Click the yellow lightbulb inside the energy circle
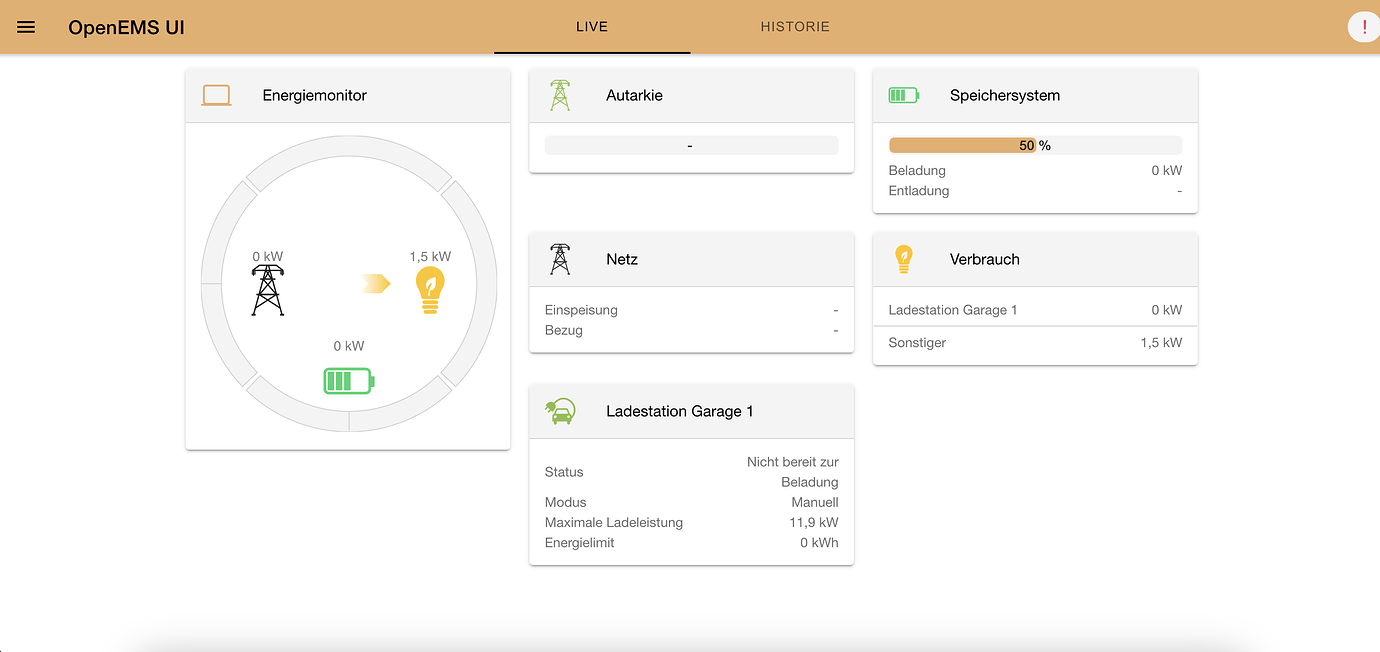Viewport: 1380px width, 652px height. tap(430, 290)
